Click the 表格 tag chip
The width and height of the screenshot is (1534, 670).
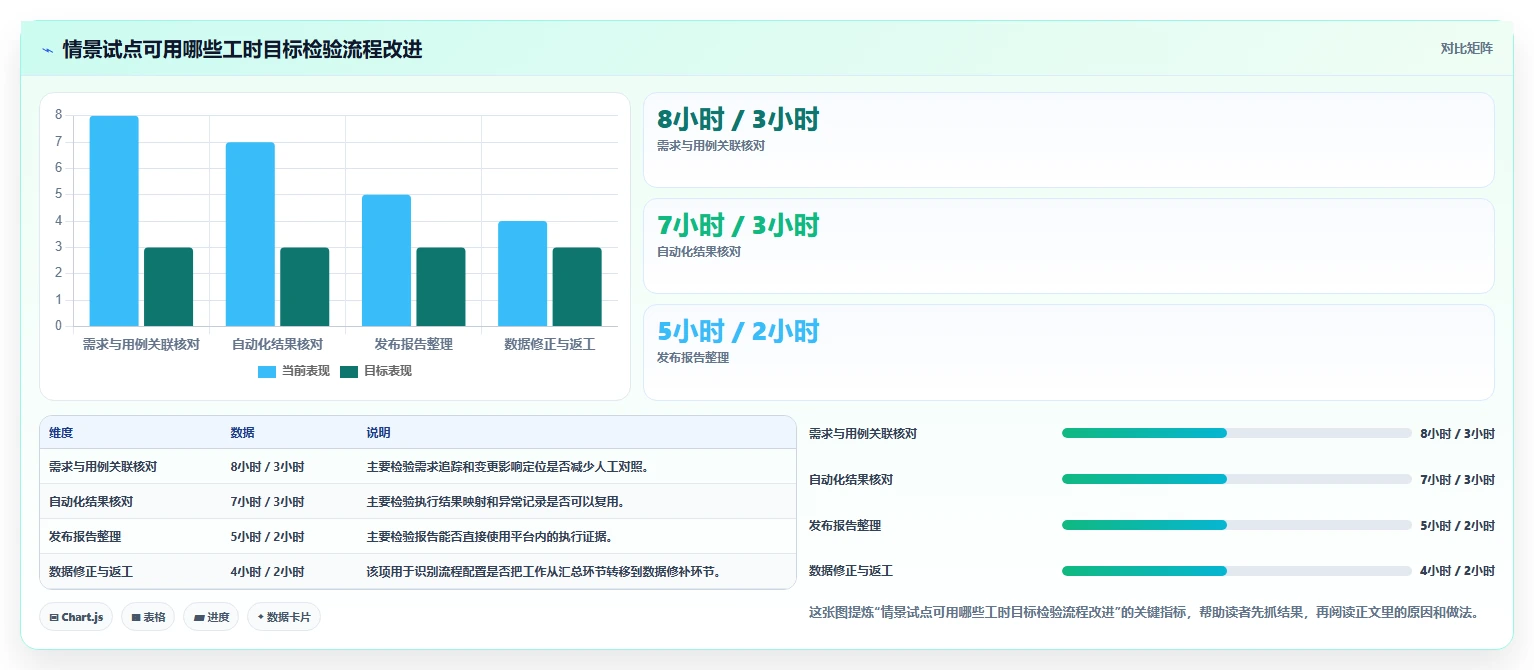click(148, 617)
